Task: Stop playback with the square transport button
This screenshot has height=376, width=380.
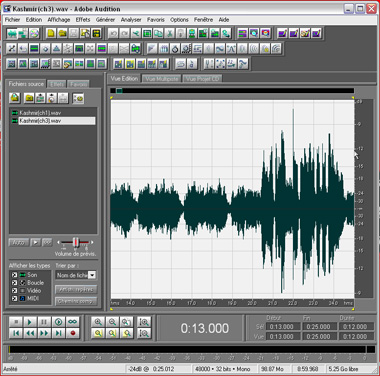Action: [x=16, y=322]
